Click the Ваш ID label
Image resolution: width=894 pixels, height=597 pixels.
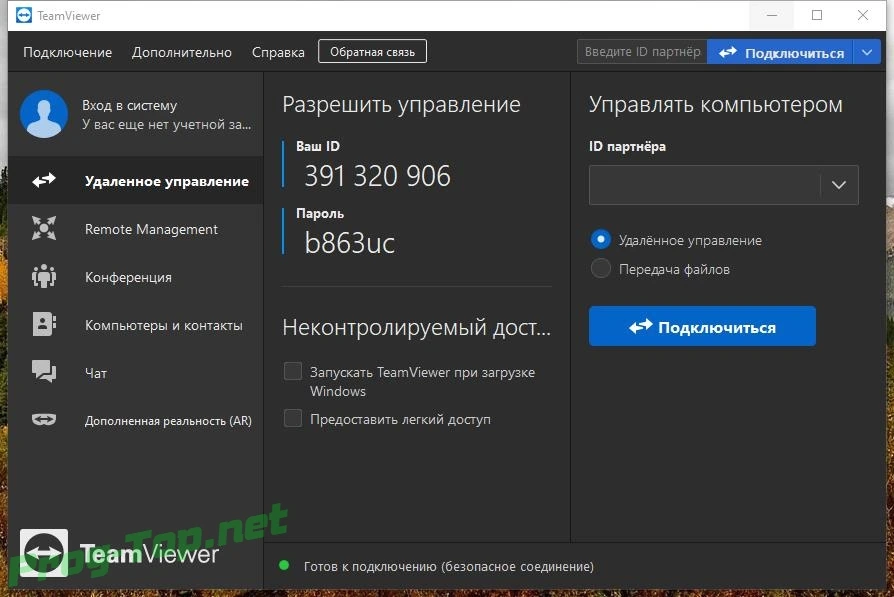coord(318,146)
